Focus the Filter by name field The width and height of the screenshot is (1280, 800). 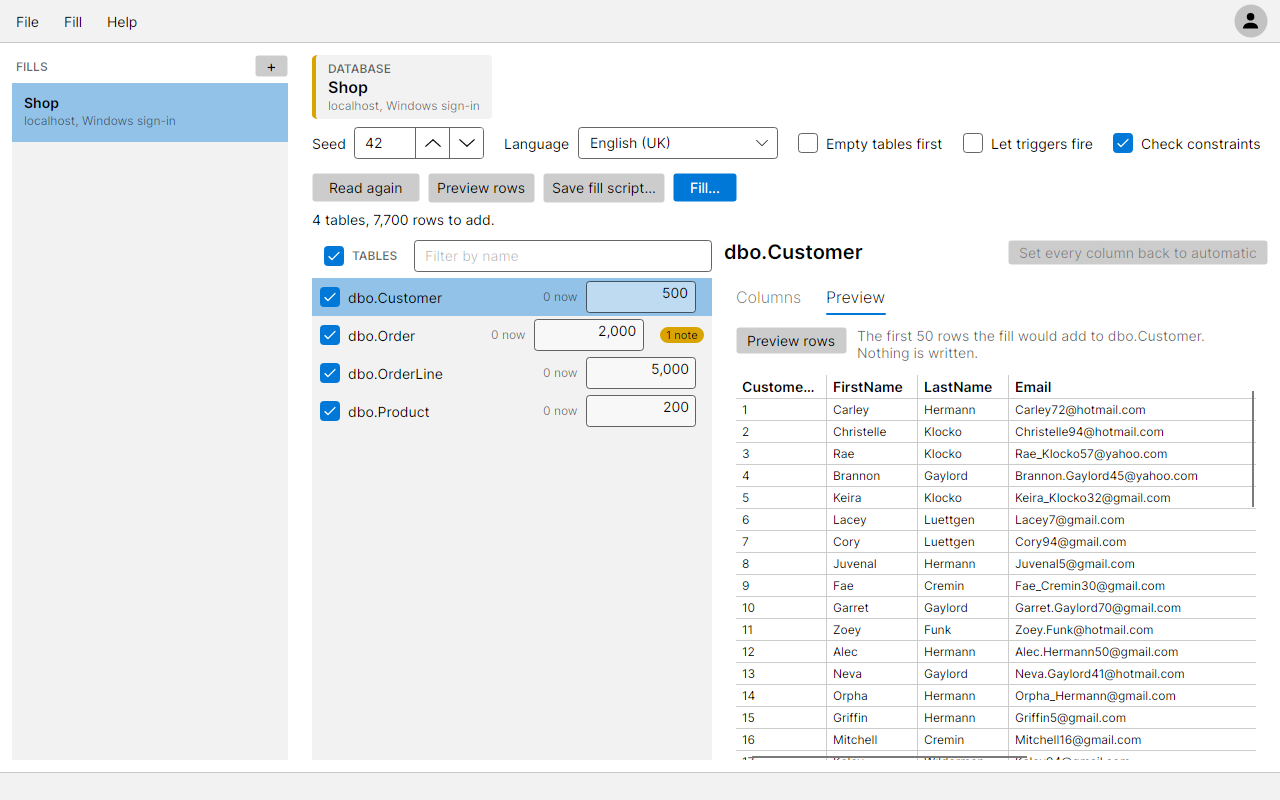click(x=563, y=256)
